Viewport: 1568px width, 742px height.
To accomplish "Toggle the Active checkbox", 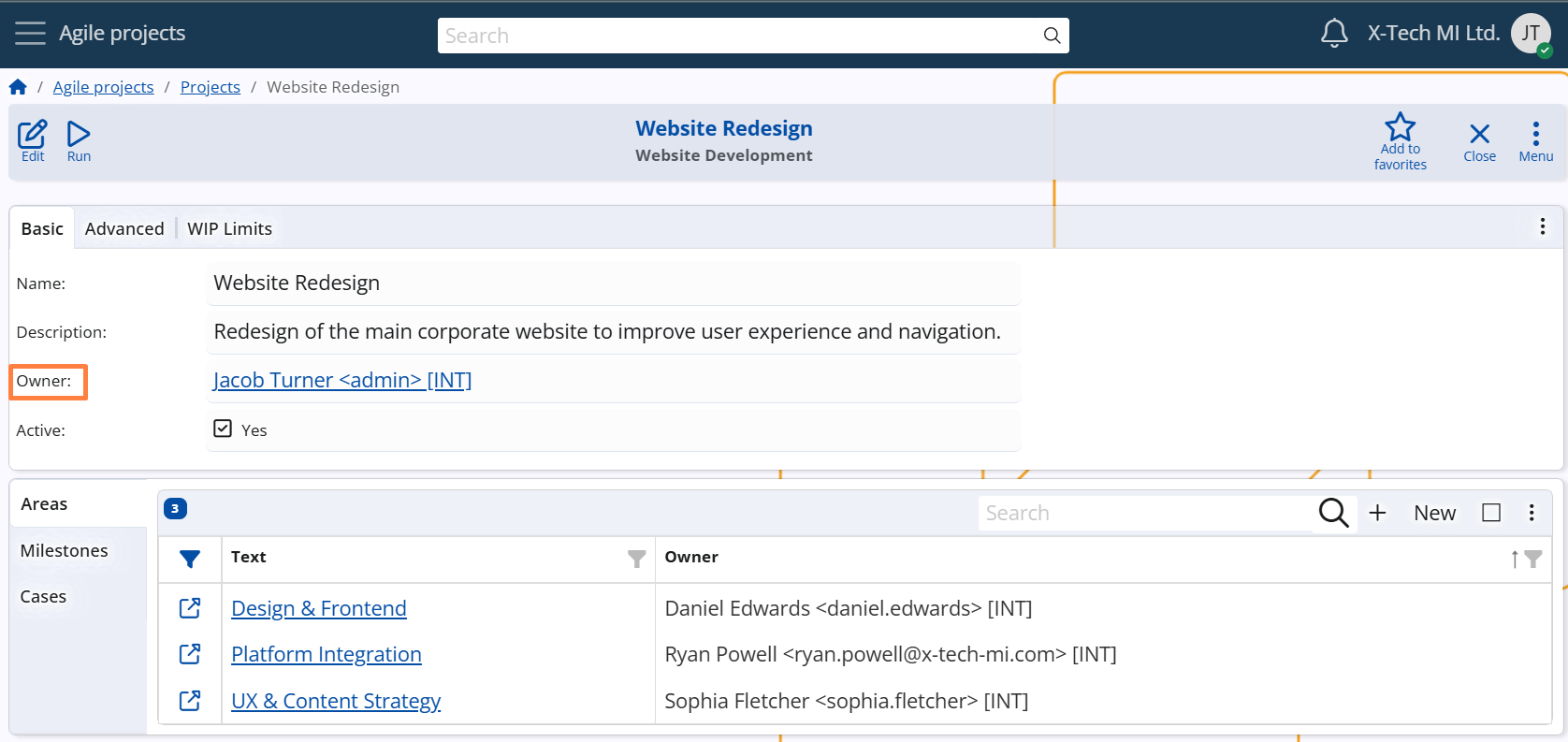I will (x=223, y=429).
